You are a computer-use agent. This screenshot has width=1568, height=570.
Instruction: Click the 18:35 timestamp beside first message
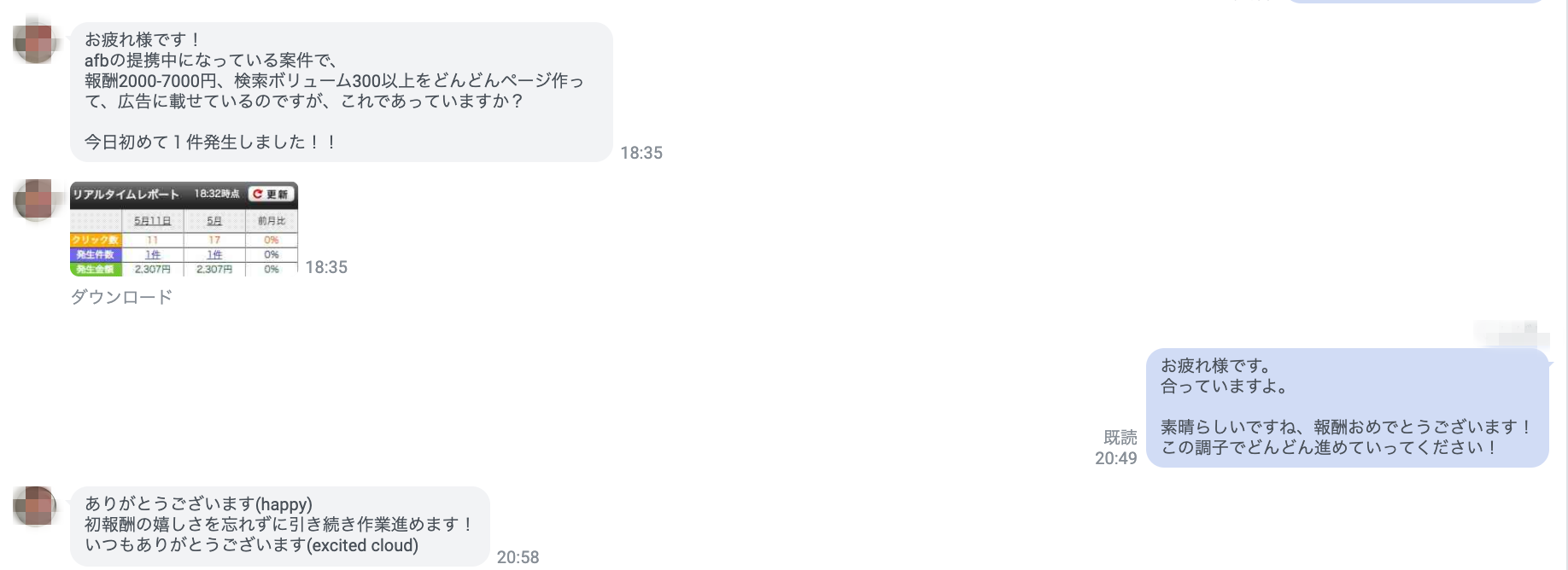(x=641, y=153)
